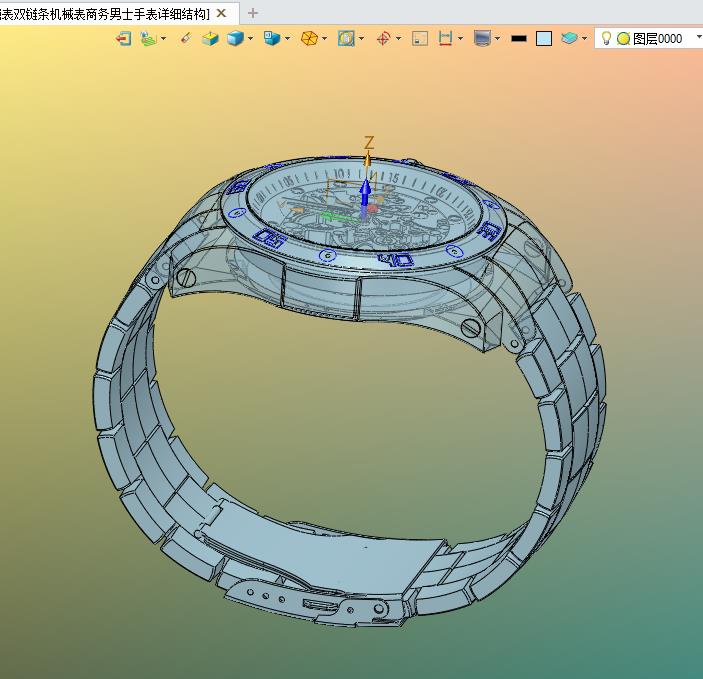Open view orientation cube dropdown arrow
The image size is (703, 679).
point(287,39)
